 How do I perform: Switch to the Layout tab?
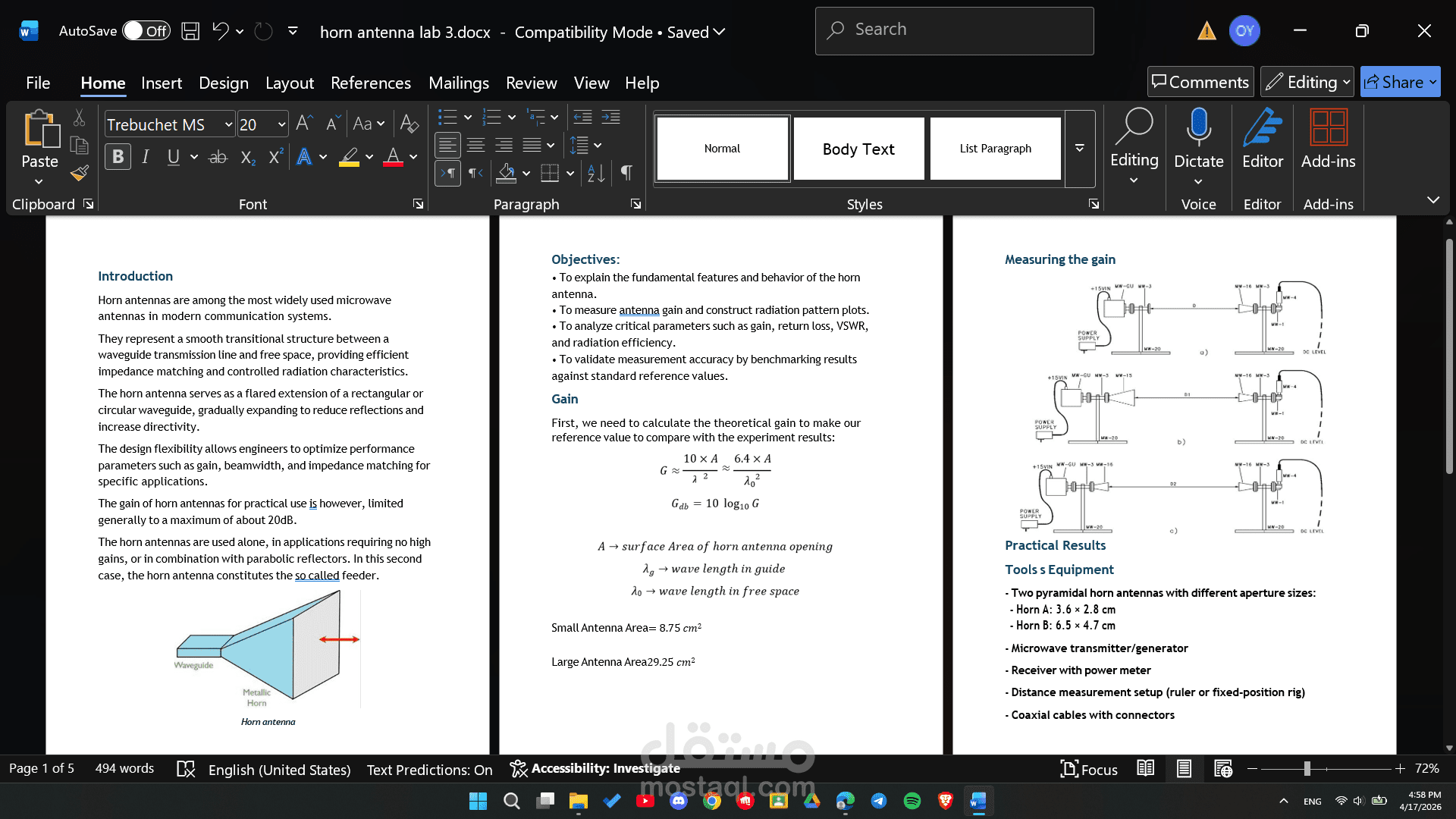pyautogui.click(x=289, y=83)
